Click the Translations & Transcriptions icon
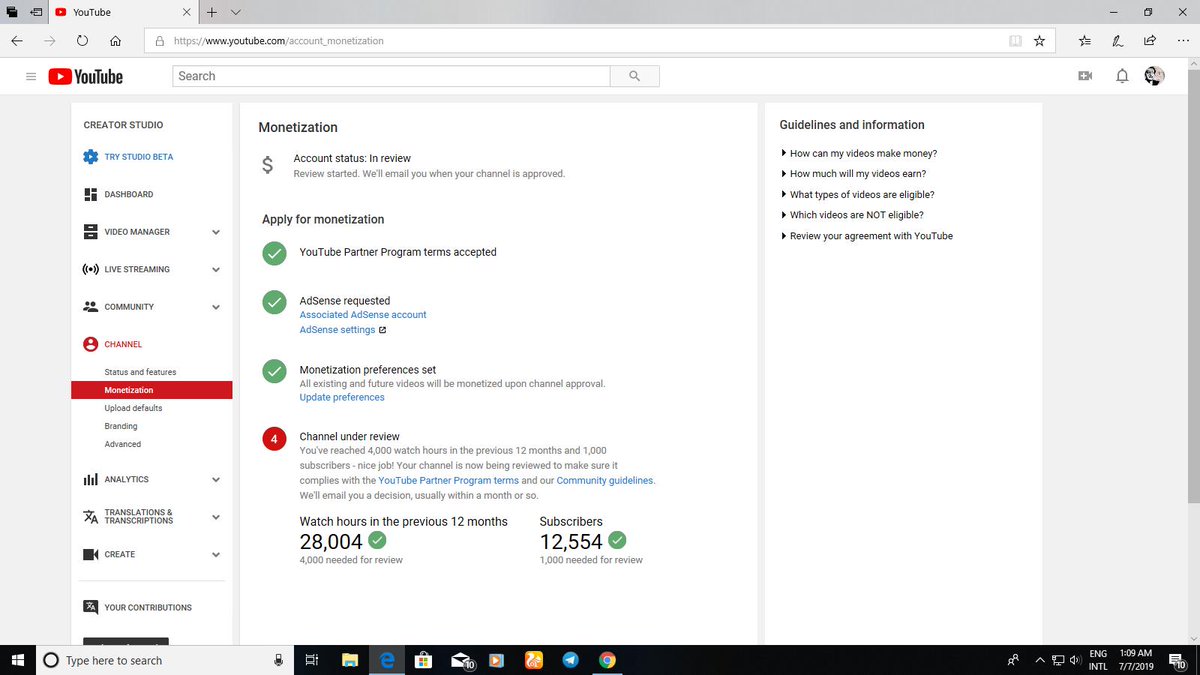Screen dimensions: 1200x675 (91, 517)
